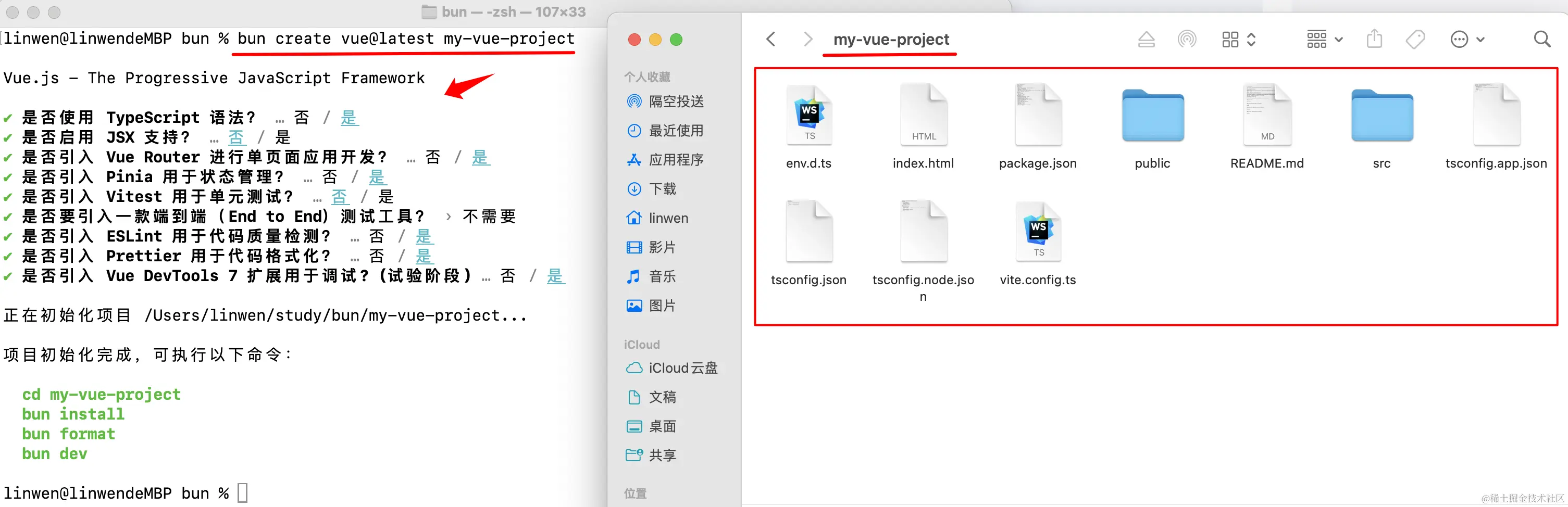This screenshot has width=1568, height=507.
Task: Click the vite.config.ts file name label
Action: 1038,280
